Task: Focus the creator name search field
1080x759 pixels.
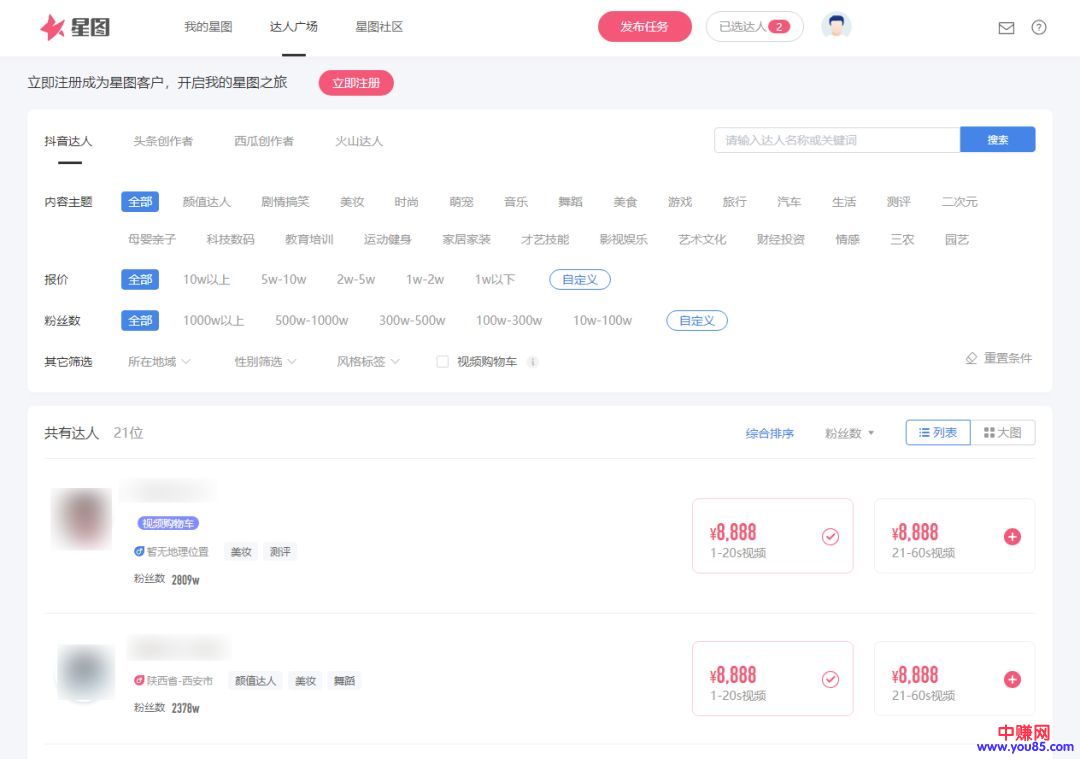Action: tap(836, 140)
